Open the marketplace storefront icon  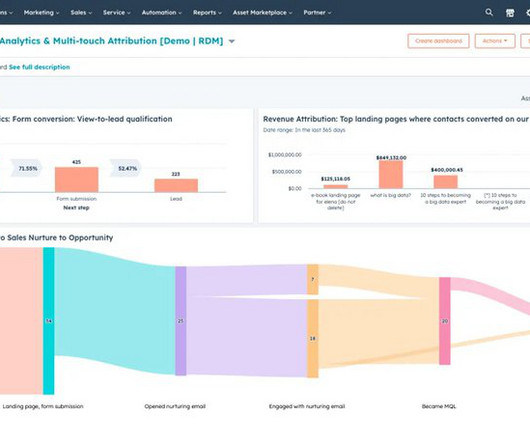coord(510,13)
